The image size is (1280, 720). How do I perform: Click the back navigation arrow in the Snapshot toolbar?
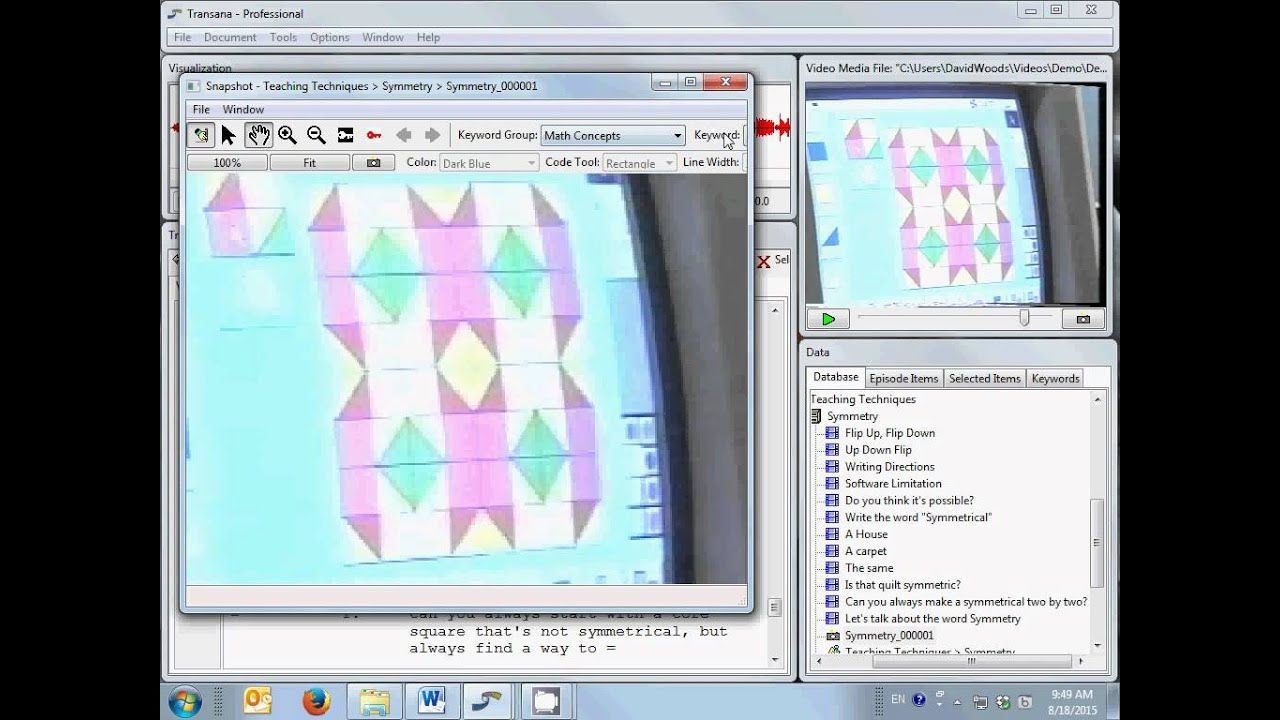click(405, 134)
